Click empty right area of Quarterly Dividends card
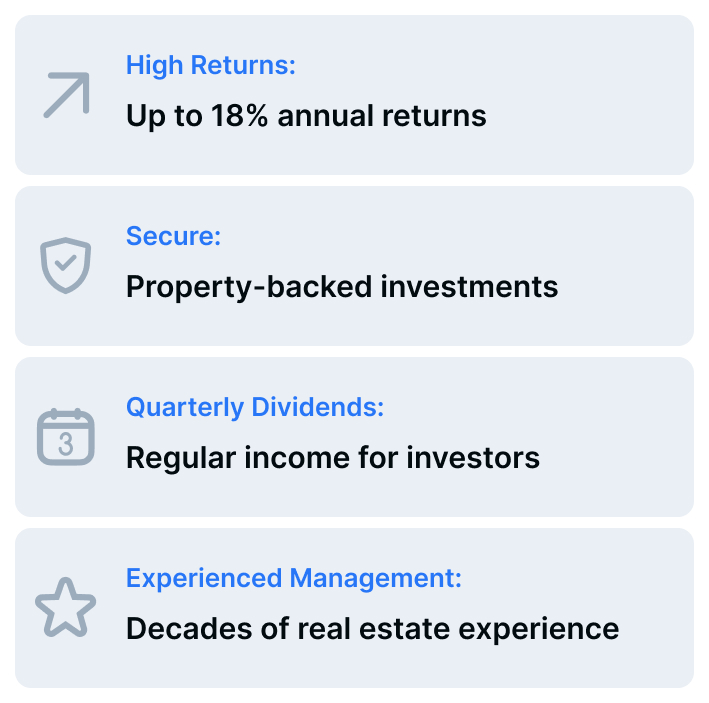Image resolution: width=709 pixels, height=703 pixels. [620, 437]
